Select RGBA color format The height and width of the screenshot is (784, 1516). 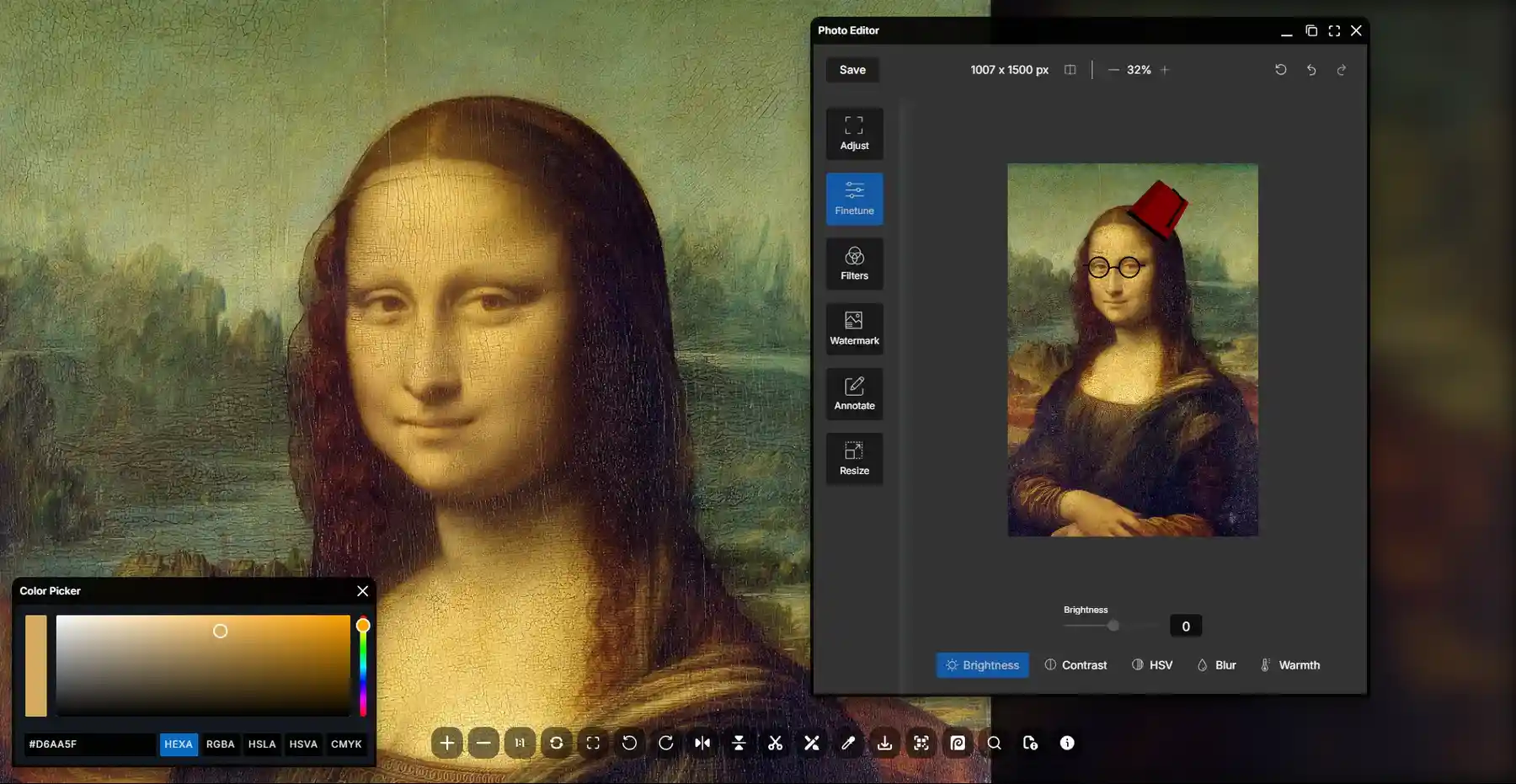pos(220,744)
